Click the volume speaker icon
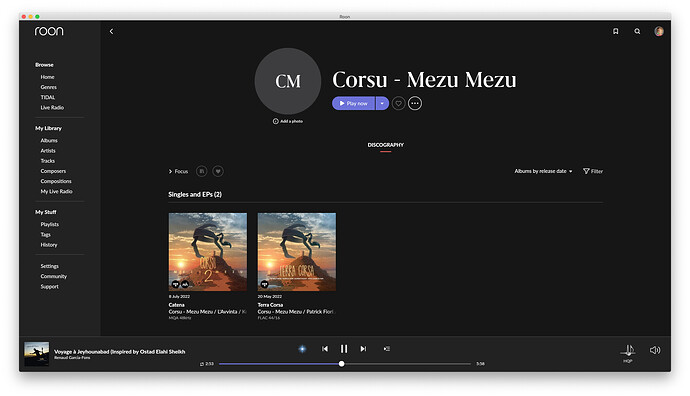This screenshot has height=396, width=690. pyautogui.click(x=655, y=350)
